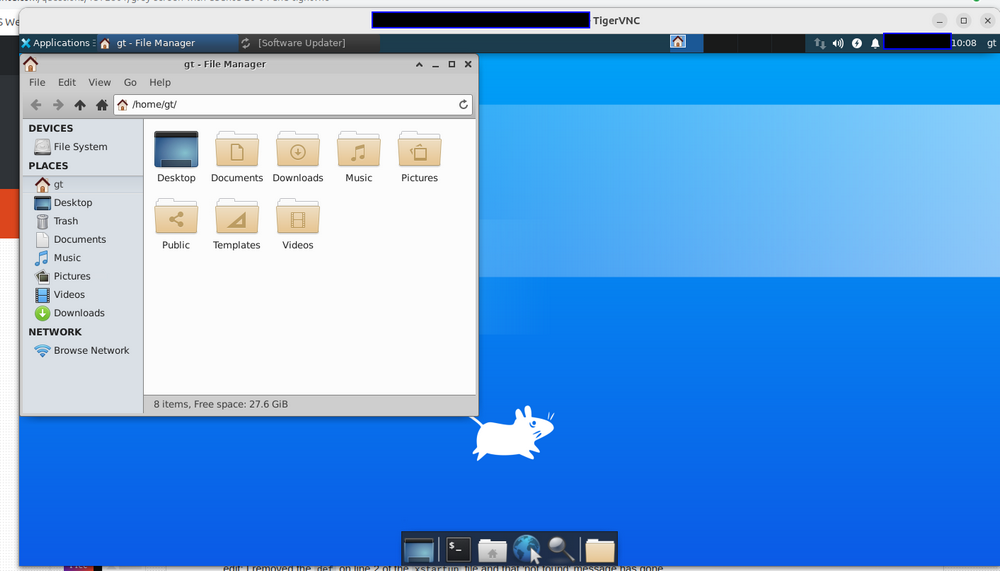Launch the web browser from the dock
Screen dimensions: 1000x571
[x=526, y=549]
